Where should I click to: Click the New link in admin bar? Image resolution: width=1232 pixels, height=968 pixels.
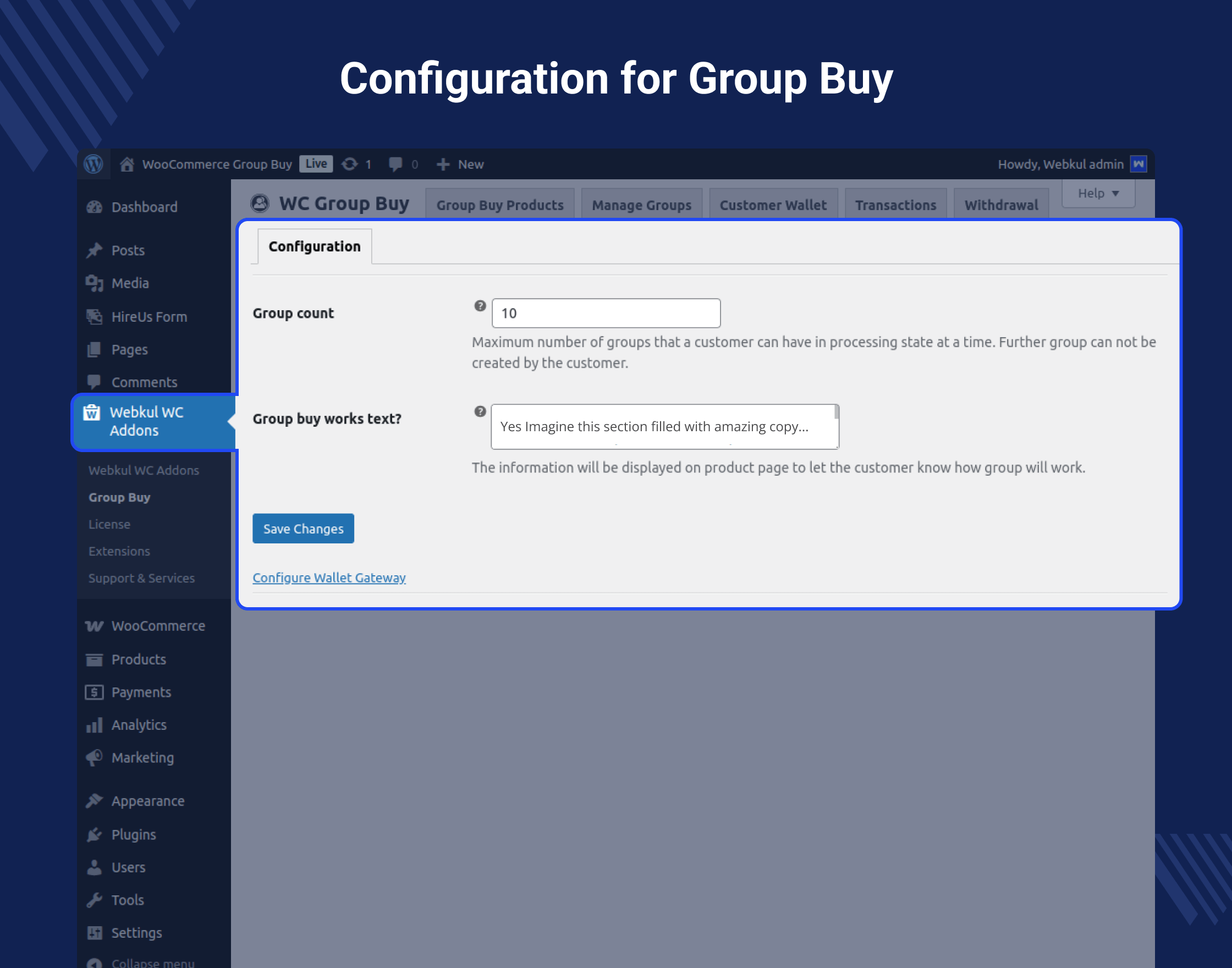(x=471, y=164)
